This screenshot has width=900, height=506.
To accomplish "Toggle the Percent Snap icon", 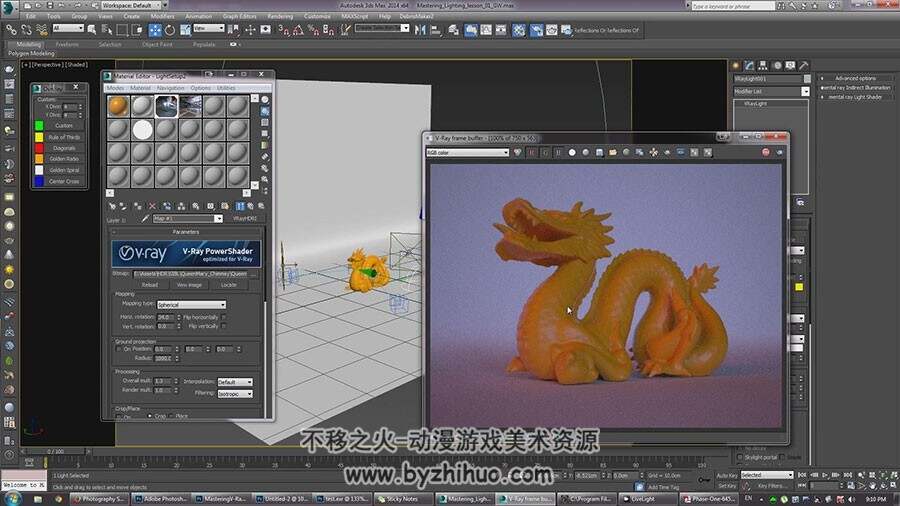I will (313, 30).
